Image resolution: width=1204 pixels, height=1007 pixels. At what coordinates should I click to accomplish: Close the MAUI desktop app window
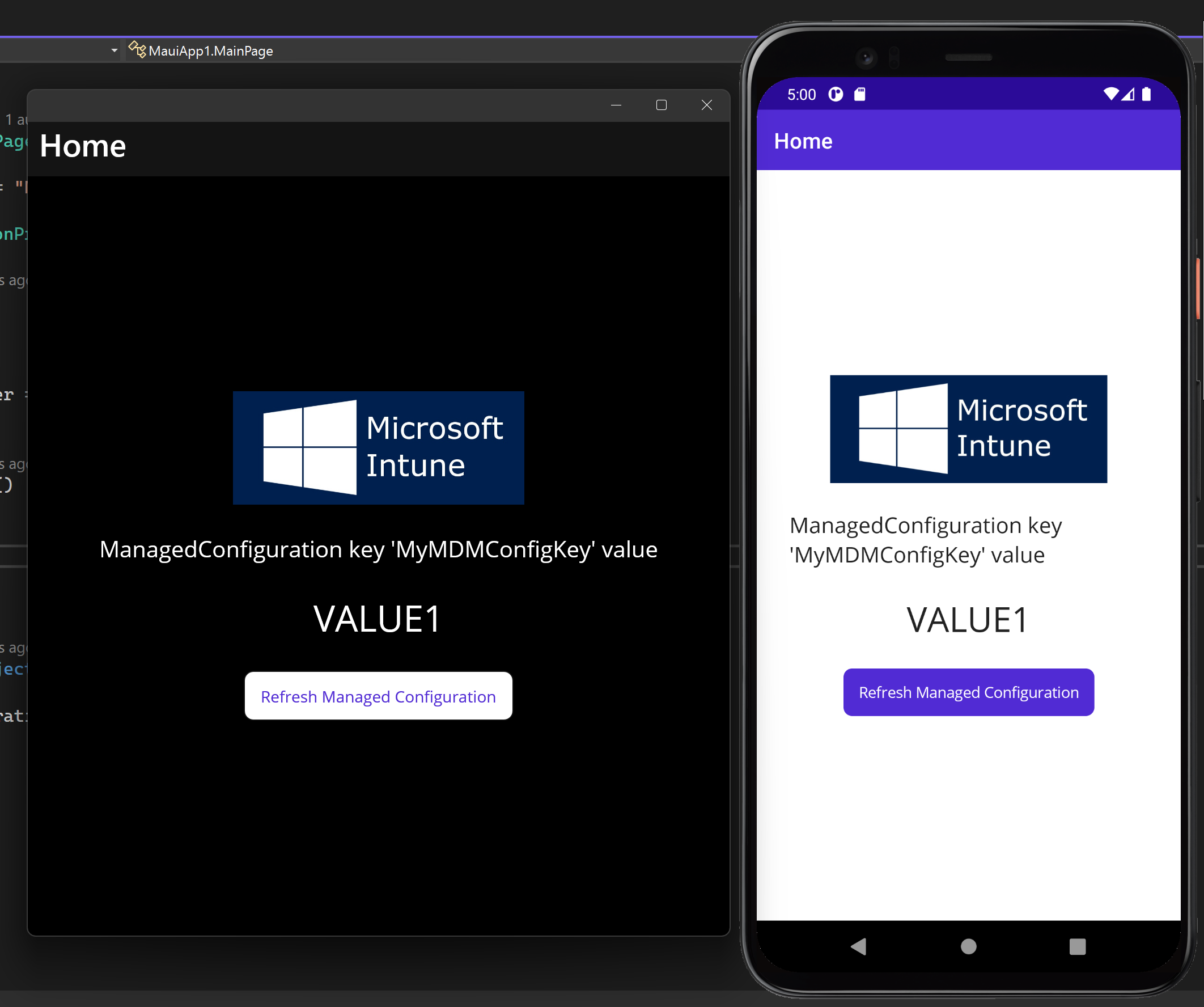coord(706,105)
